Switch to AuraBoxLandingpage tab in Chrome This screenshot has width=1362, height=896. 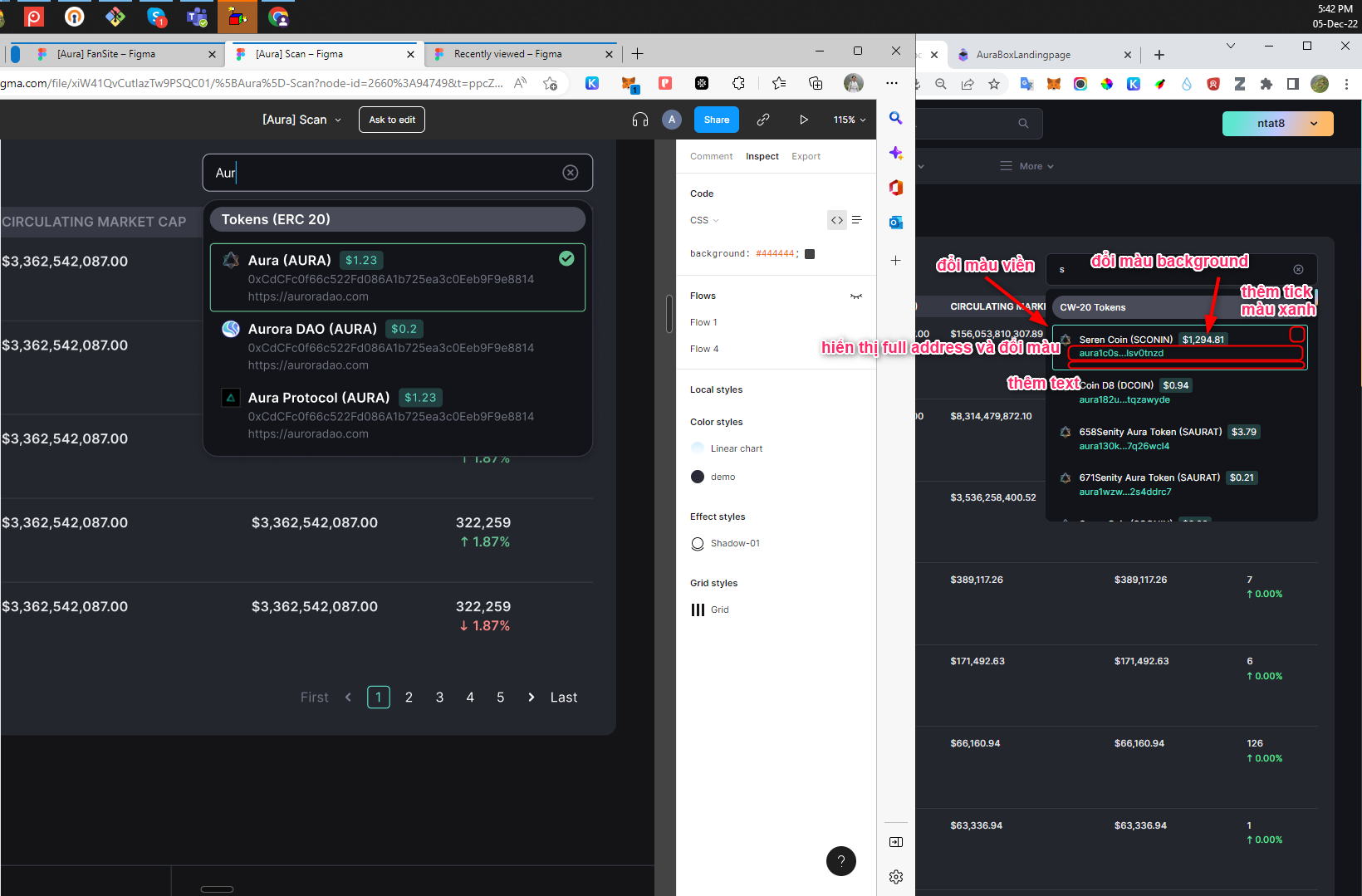click(1042, 55)
